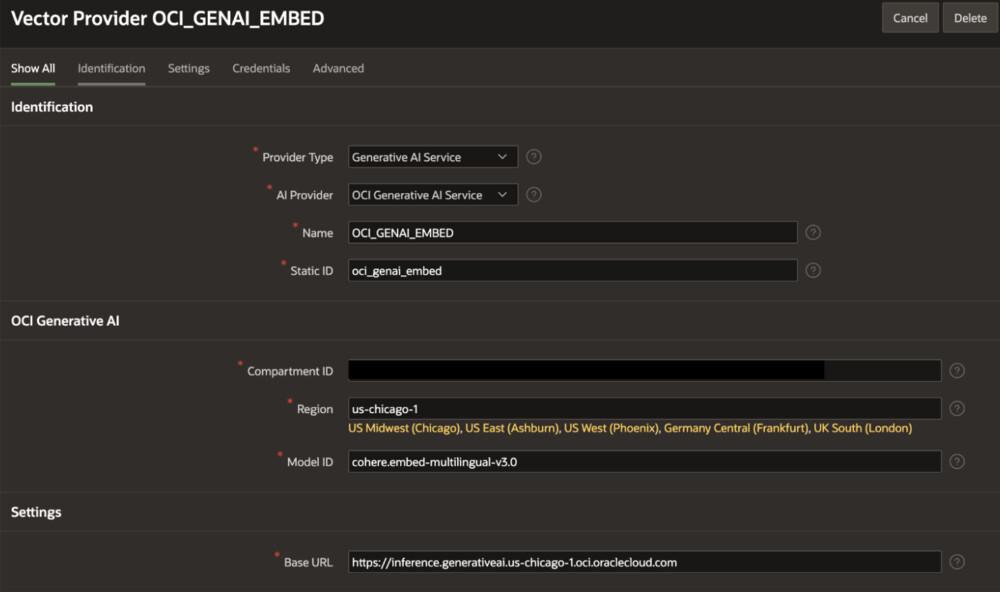Screen dimensions: 1000x592
Task: Expand the AI Provider dropdown
Action: [x=433, y=195]
